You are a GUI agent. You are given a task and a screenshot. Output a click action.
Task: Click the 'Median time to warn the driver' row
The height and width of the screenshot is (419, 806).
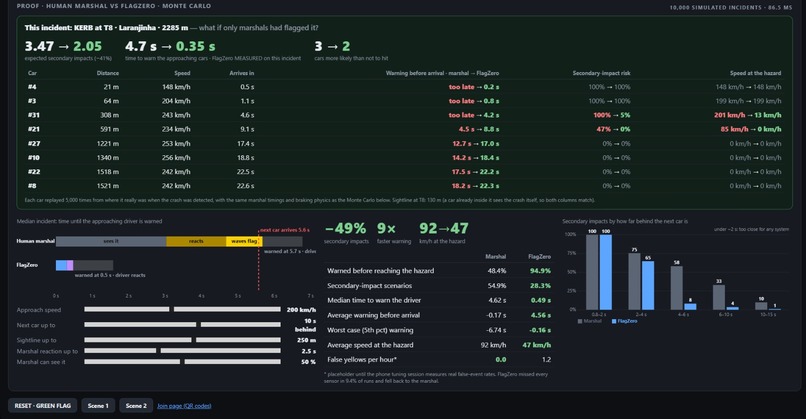coord(438,300)
